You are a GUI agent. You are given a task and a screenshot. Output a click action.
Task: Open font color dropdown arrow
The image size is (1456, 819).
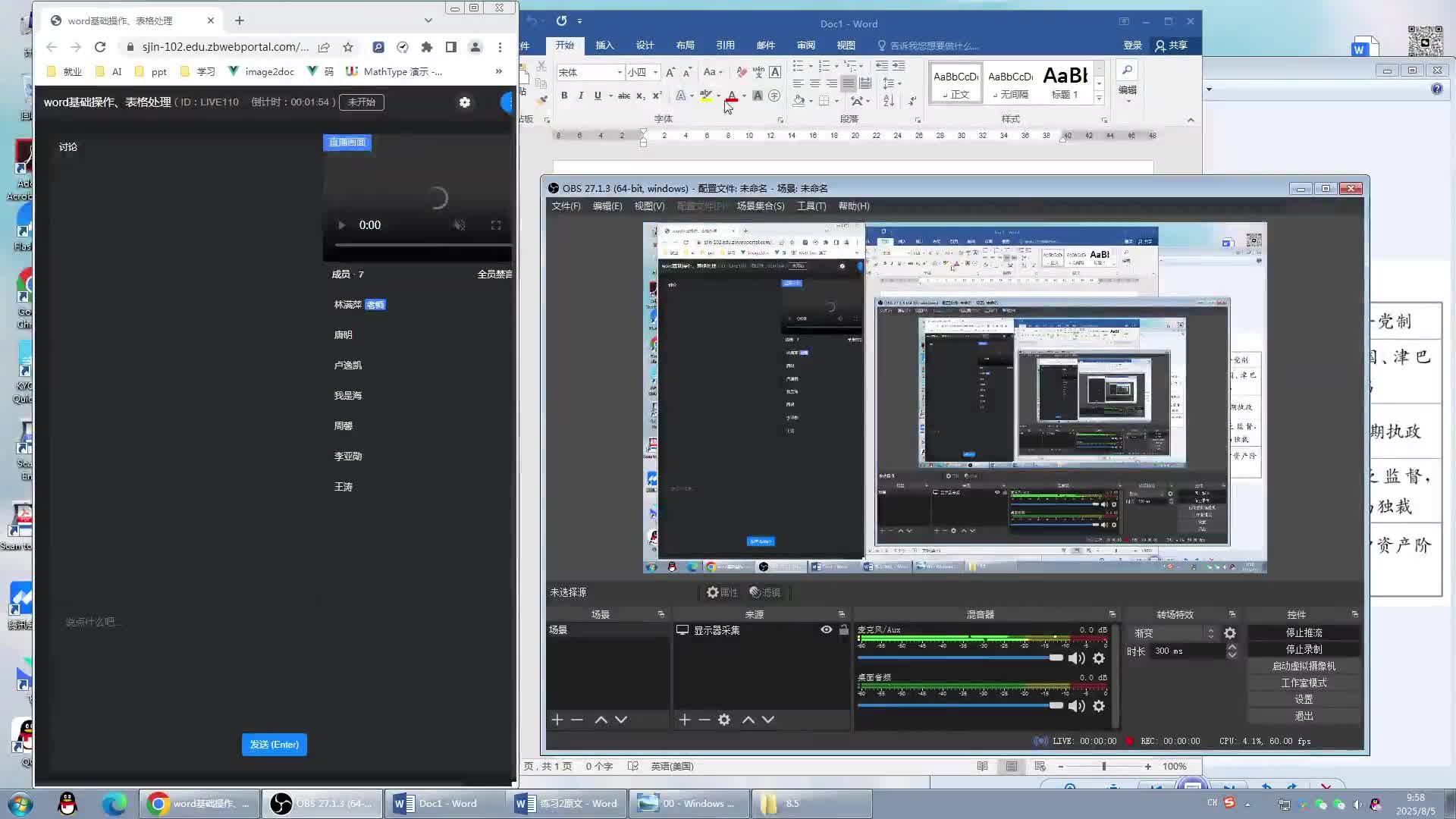click(x=744, y=96)
